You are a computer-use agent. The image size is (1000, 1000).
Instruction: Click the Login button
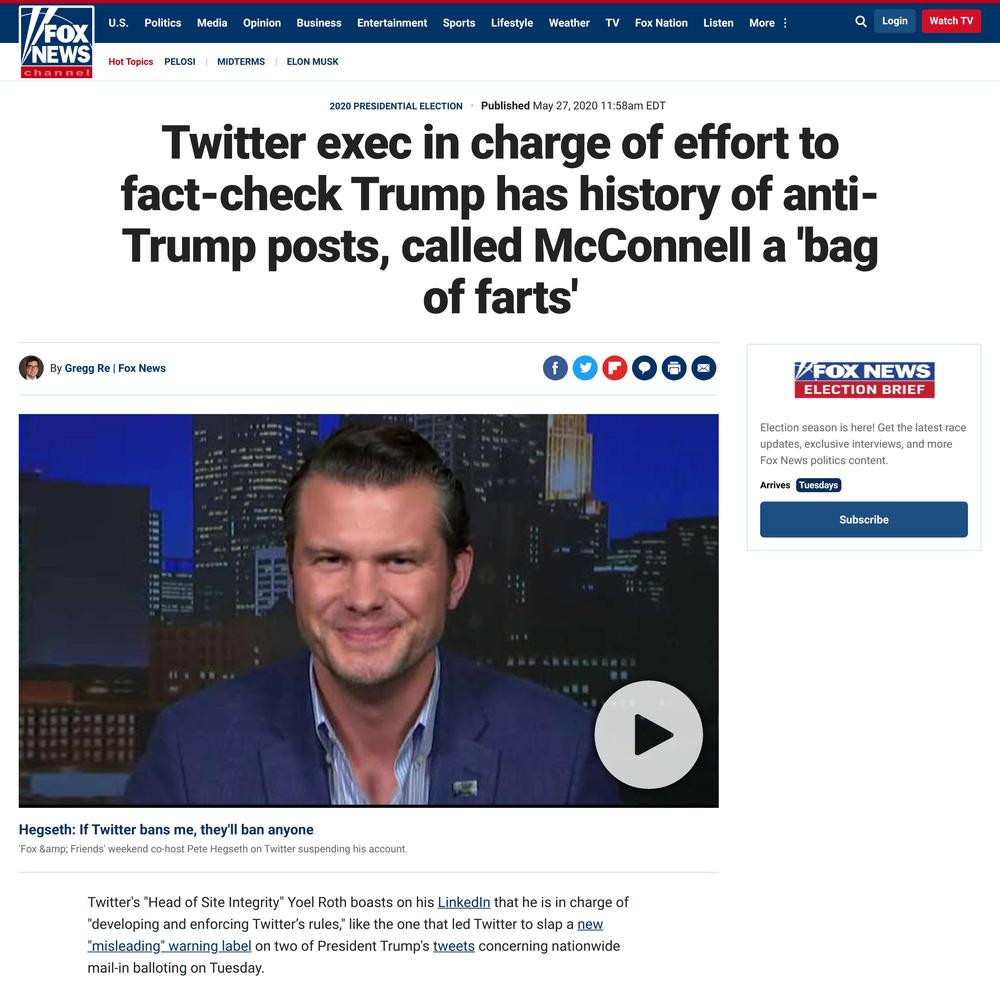coord(894,21)
